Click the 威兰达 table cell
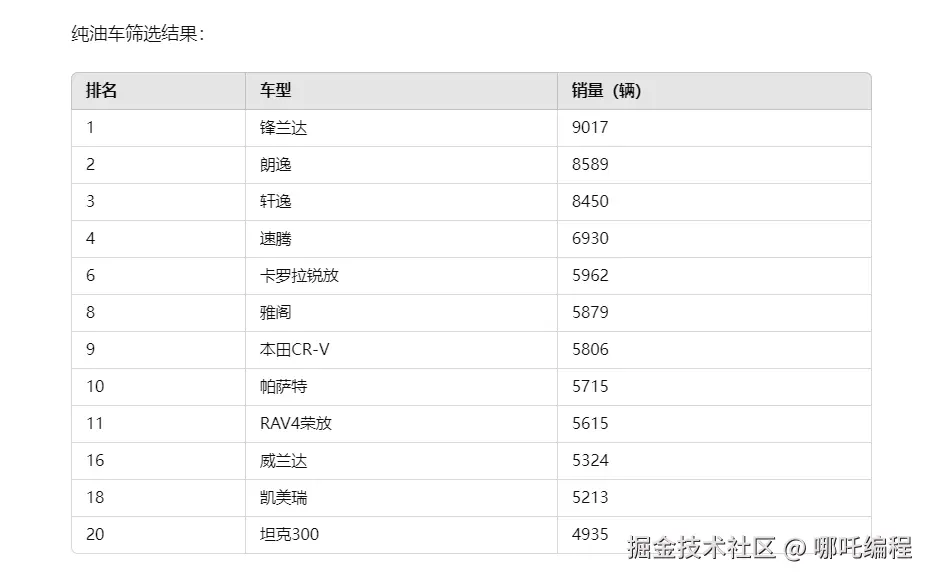This screenshot has width=931, height=580. 283,461
